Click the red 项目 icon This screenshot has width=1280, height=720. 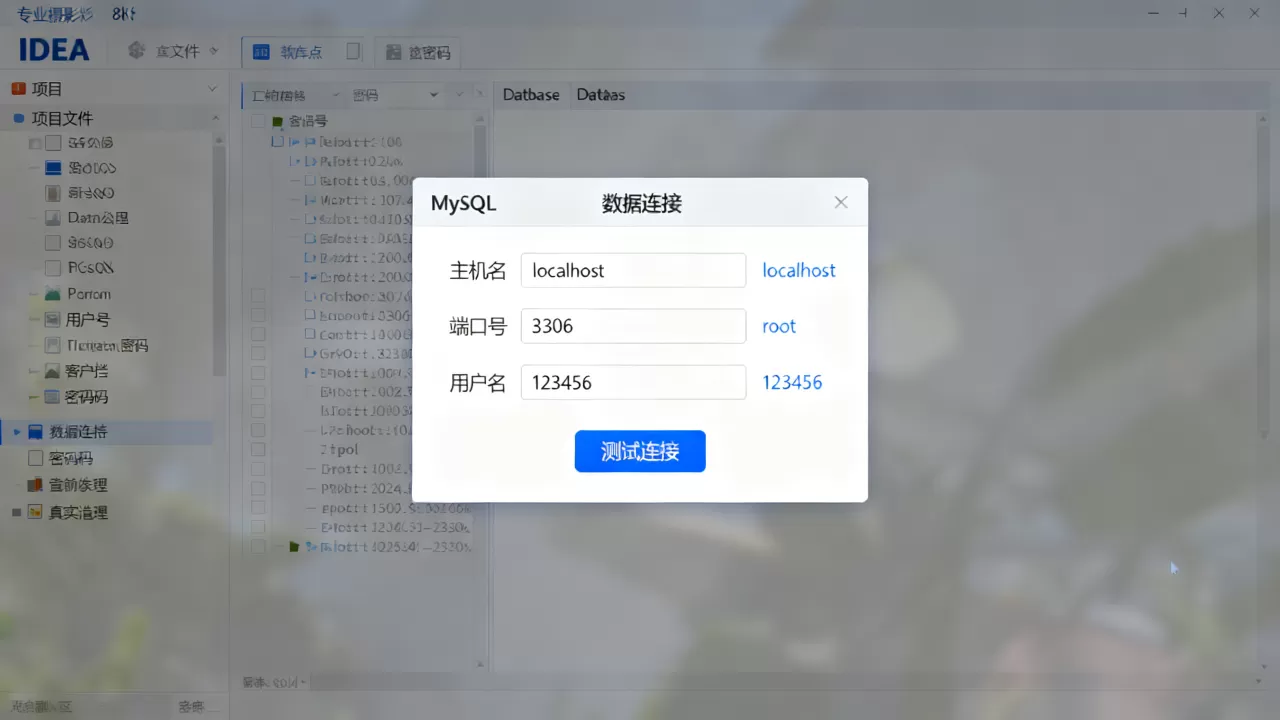[18, 88]
